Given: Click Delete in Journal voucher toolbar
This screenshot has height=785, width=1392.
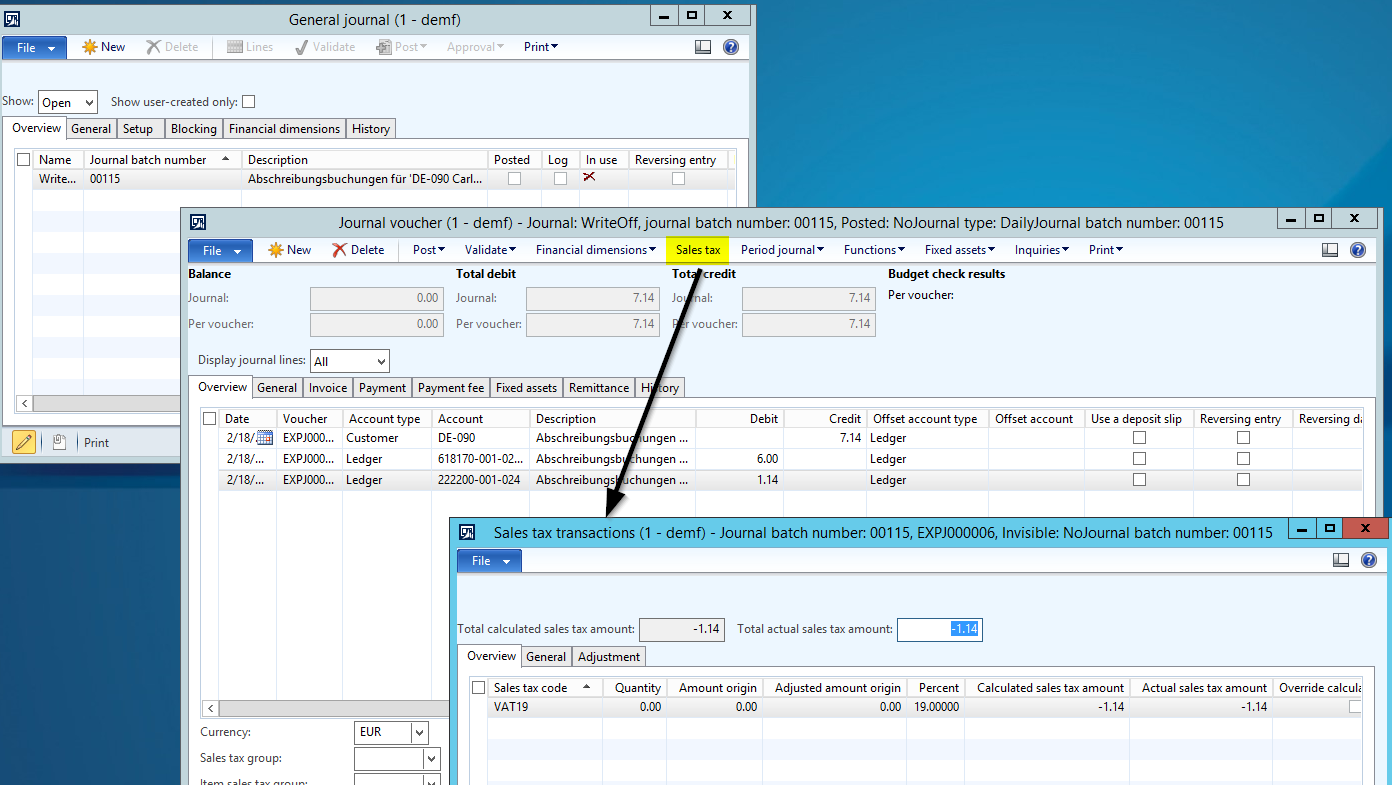Looking at the screenshot, I should (358, 250).
